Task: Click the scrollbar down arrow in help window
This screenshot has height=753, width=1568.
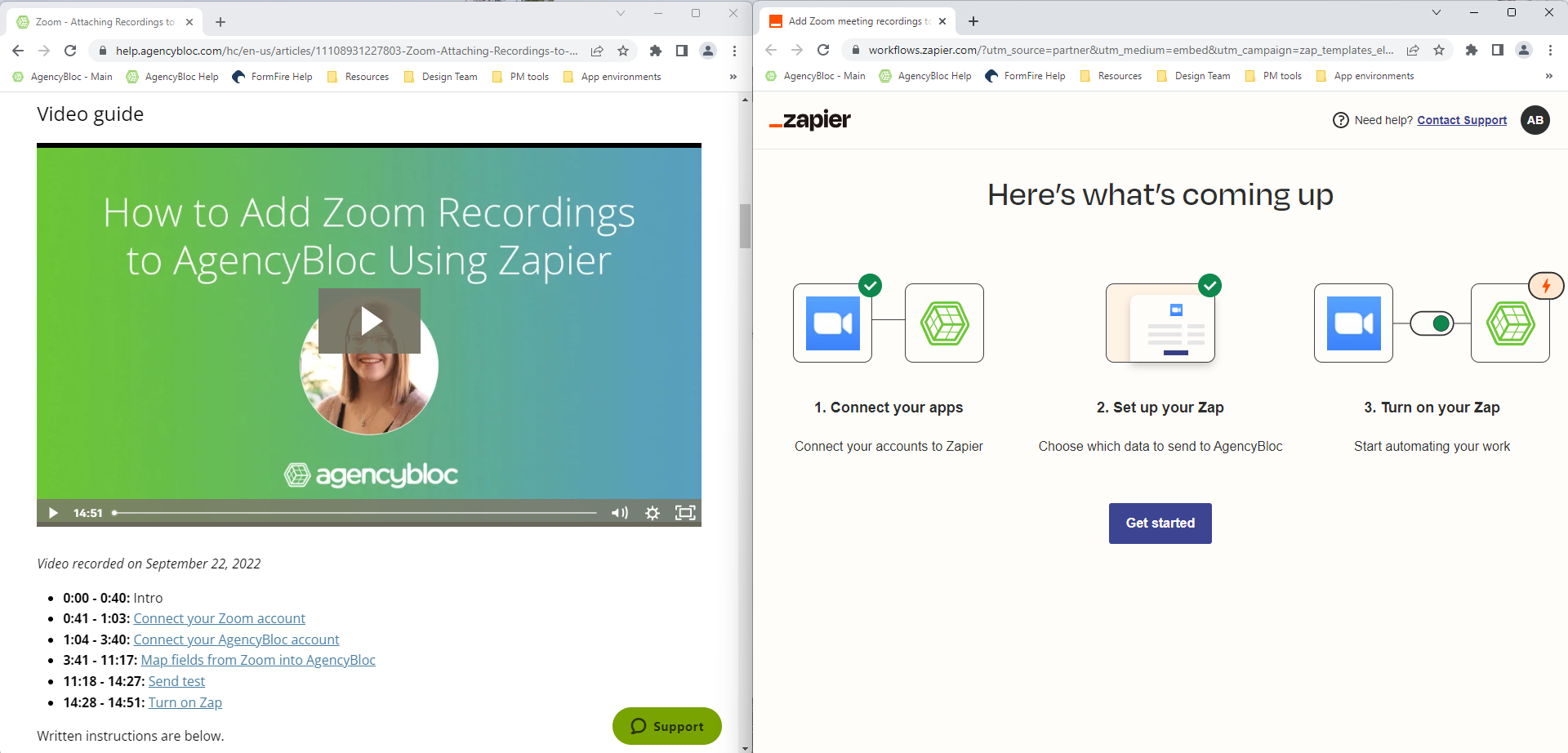Action: (x=745, y=747)
